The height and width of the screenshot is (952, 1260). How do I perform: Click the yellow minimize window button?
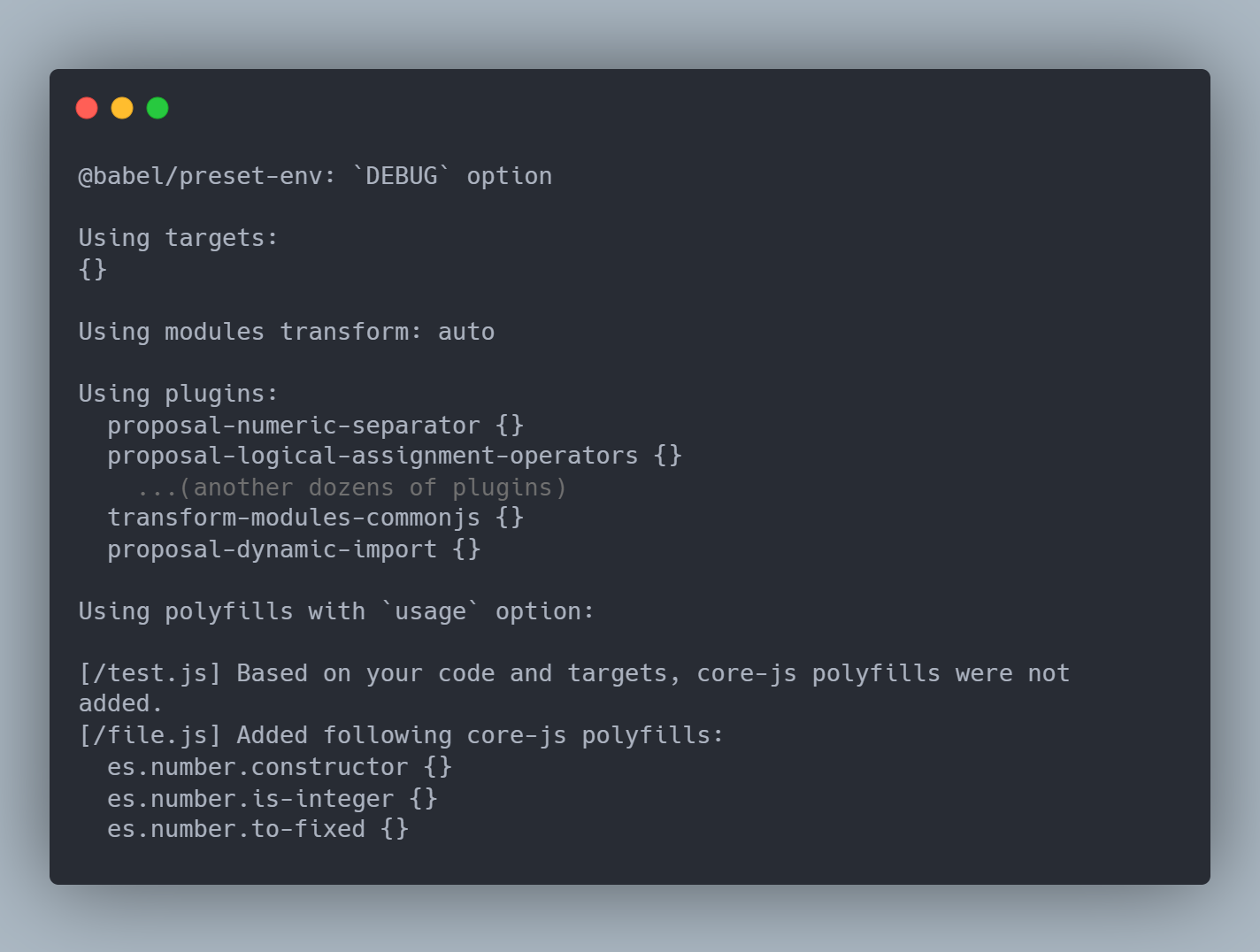click(x=122, y=108)
